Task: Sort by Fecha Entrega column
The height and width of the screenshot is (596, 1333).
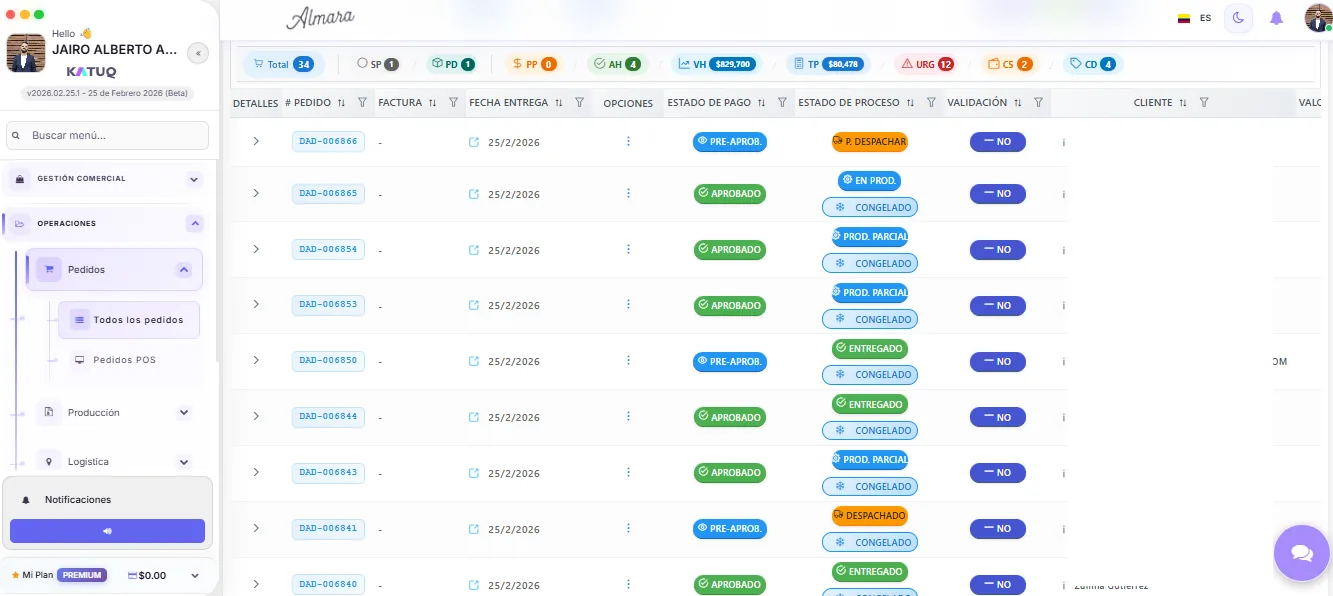Action: [558, 102]
